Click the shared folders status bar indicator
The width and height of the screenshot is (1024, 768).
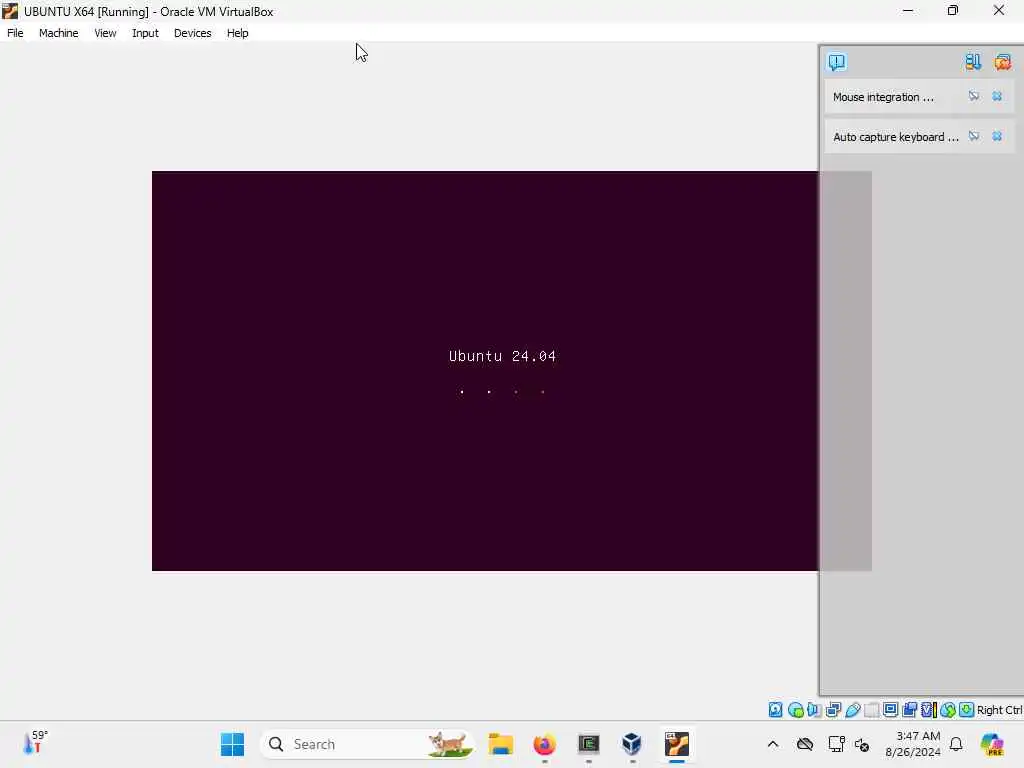[872, 710]
